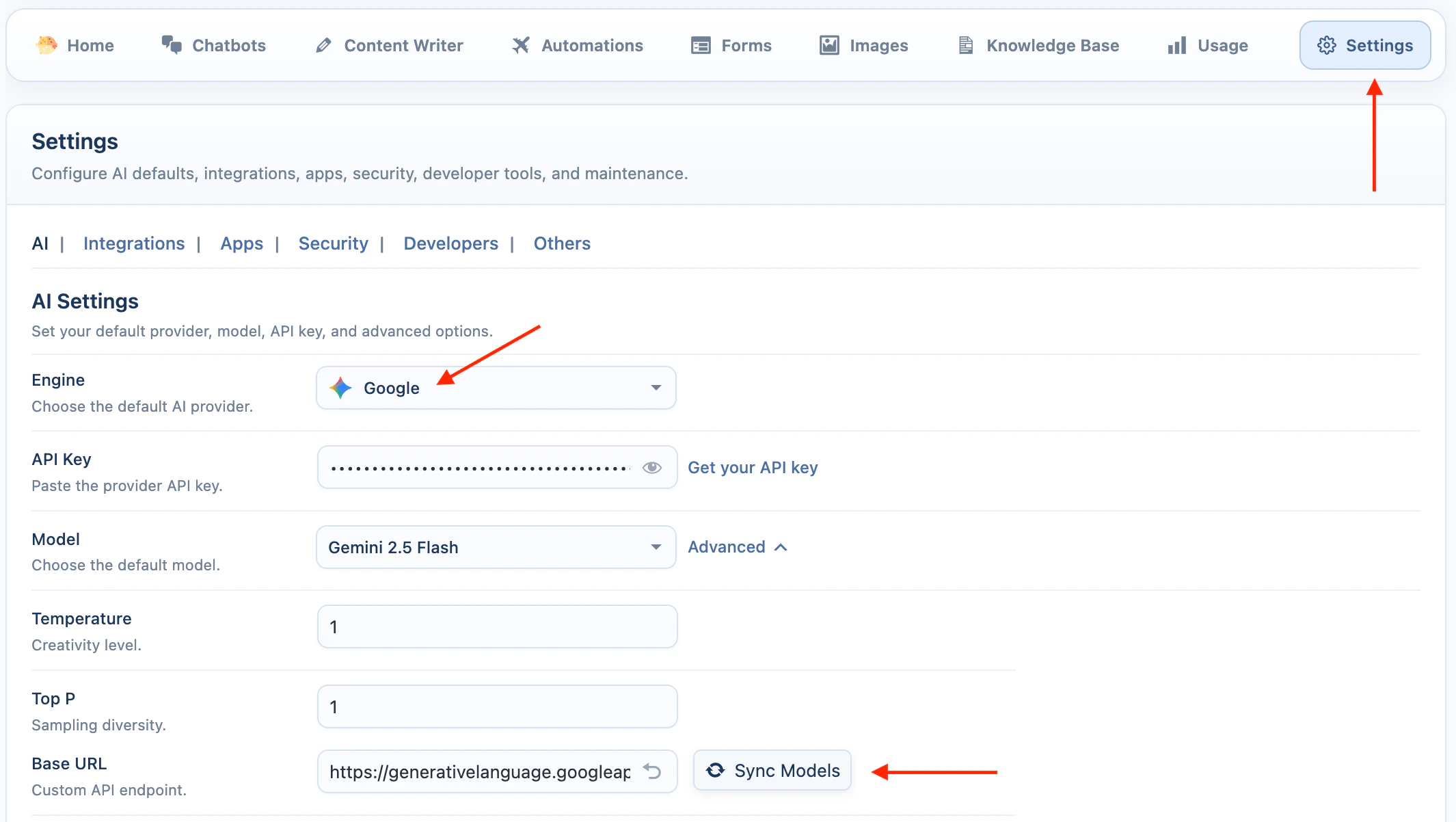Select the Chatbots icon

tap(172, 44)
